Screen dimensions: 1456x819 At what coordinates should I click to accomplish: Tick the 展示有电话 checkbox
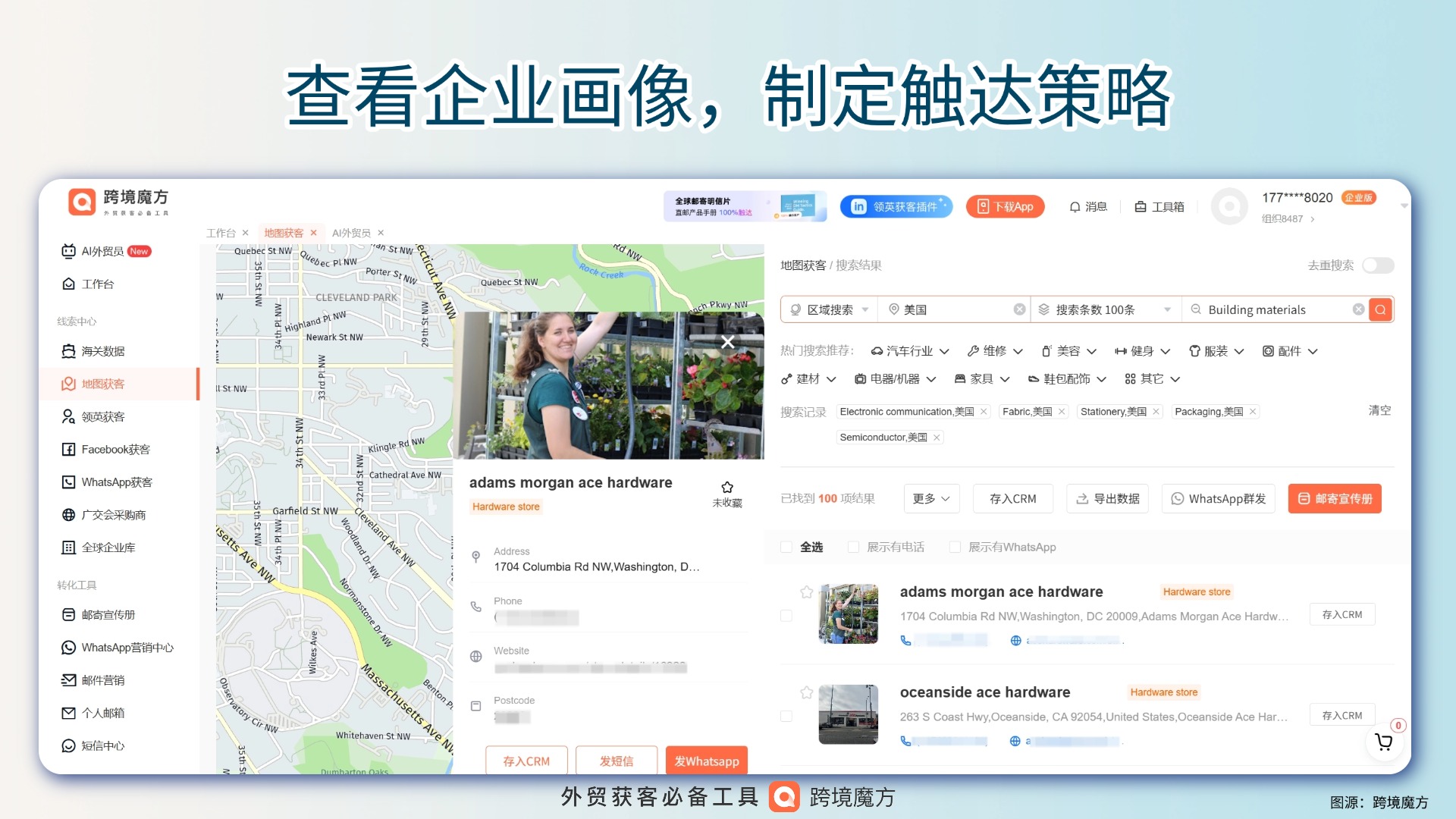point(853,547)
